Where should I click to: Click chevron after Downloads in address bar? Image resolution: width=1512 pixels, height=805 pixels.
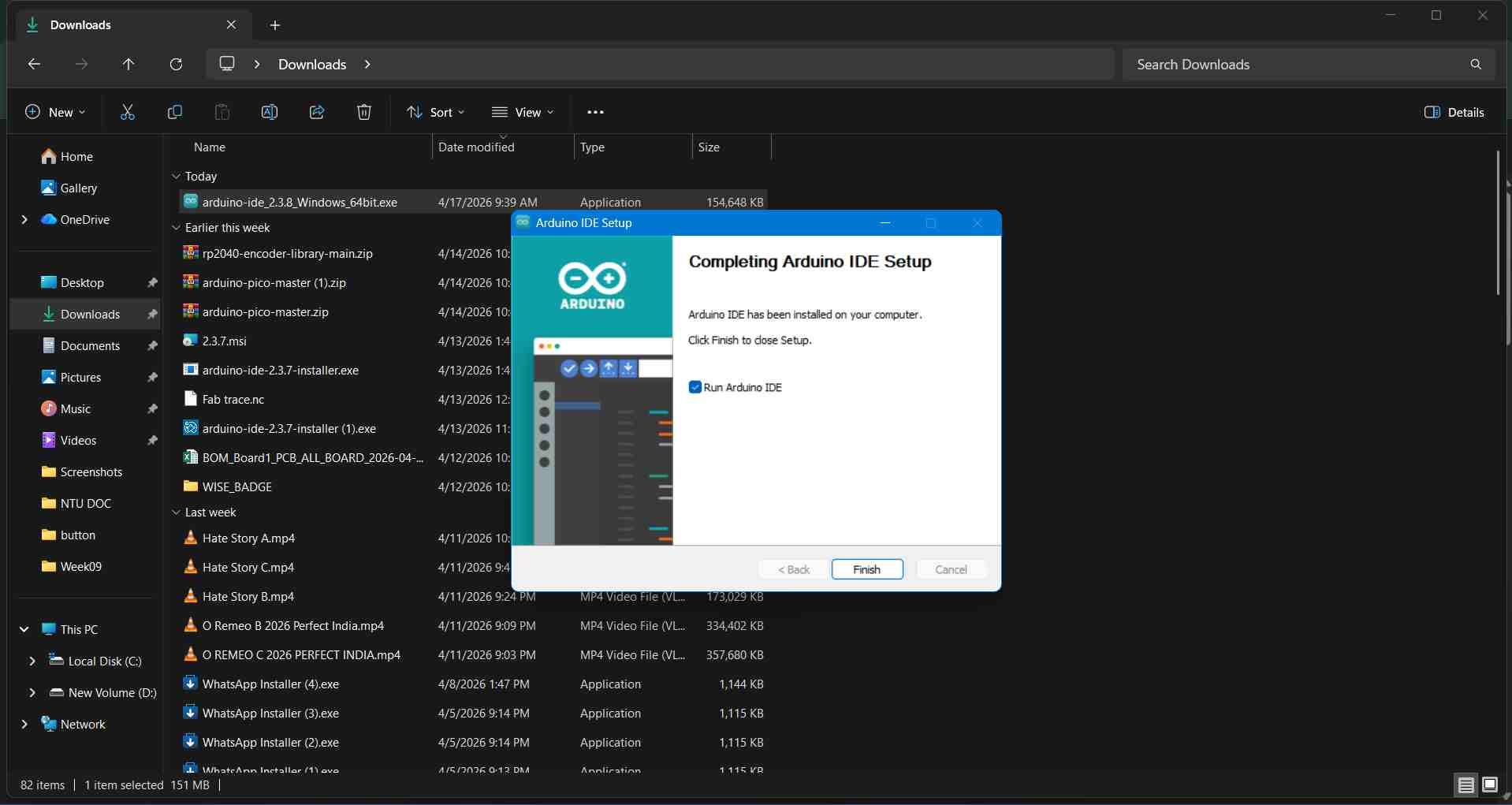[x=367, y=64]
